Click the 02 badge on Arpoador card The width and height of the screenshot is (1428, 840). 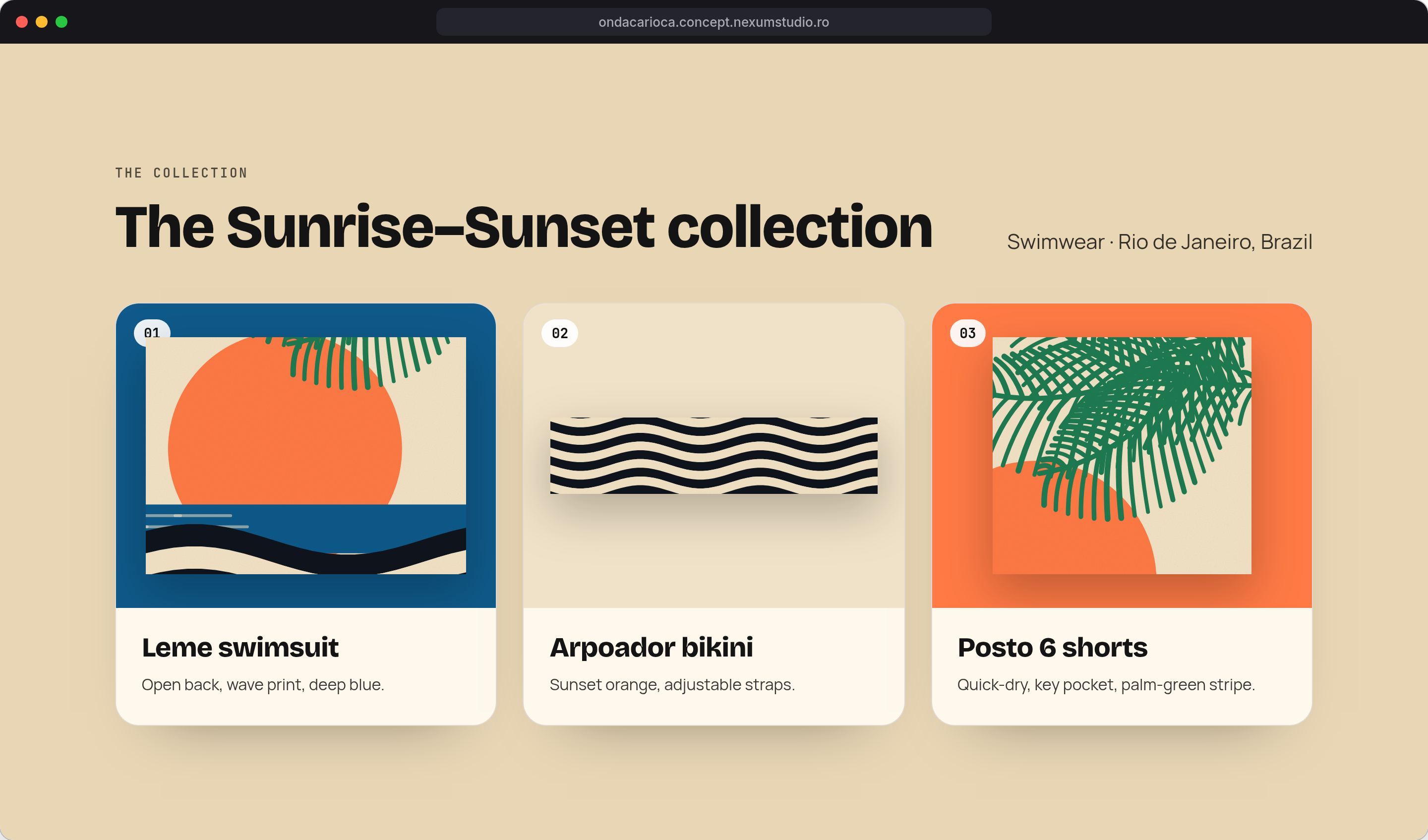[x=560, y=333]
